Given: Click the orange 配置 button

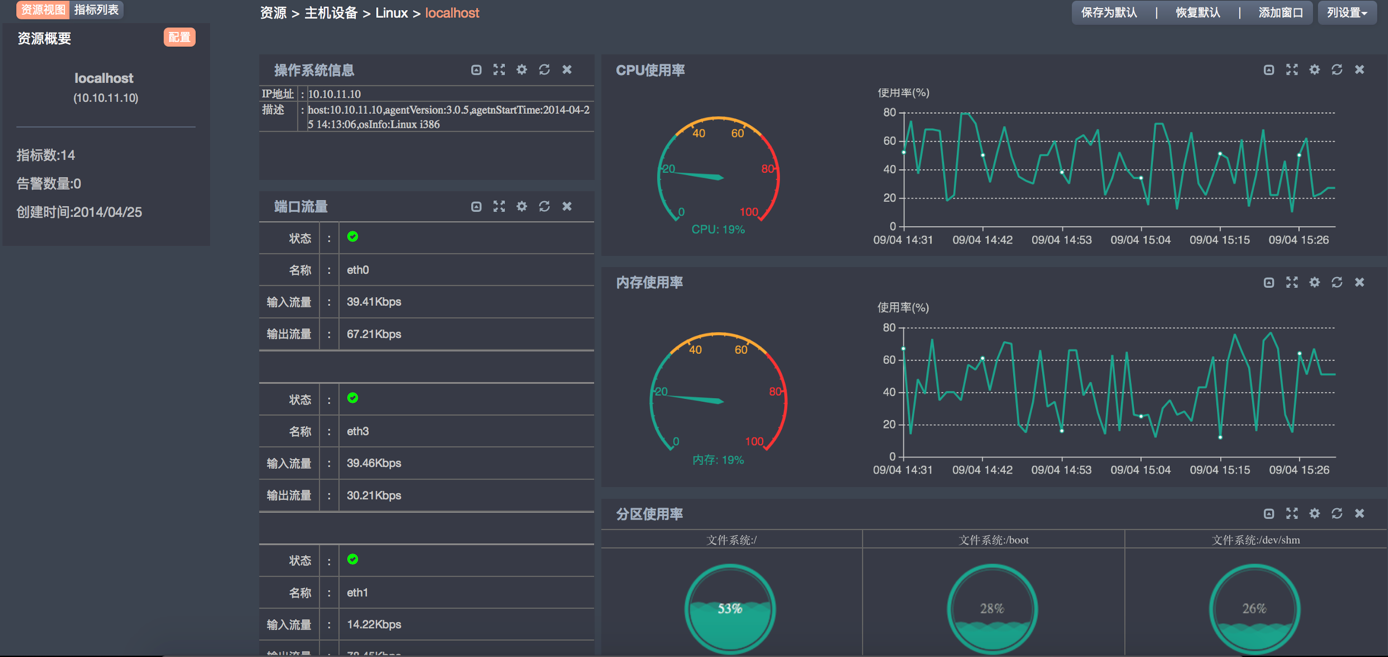Looking at the screenshot, I should click(x=179, y=38).
